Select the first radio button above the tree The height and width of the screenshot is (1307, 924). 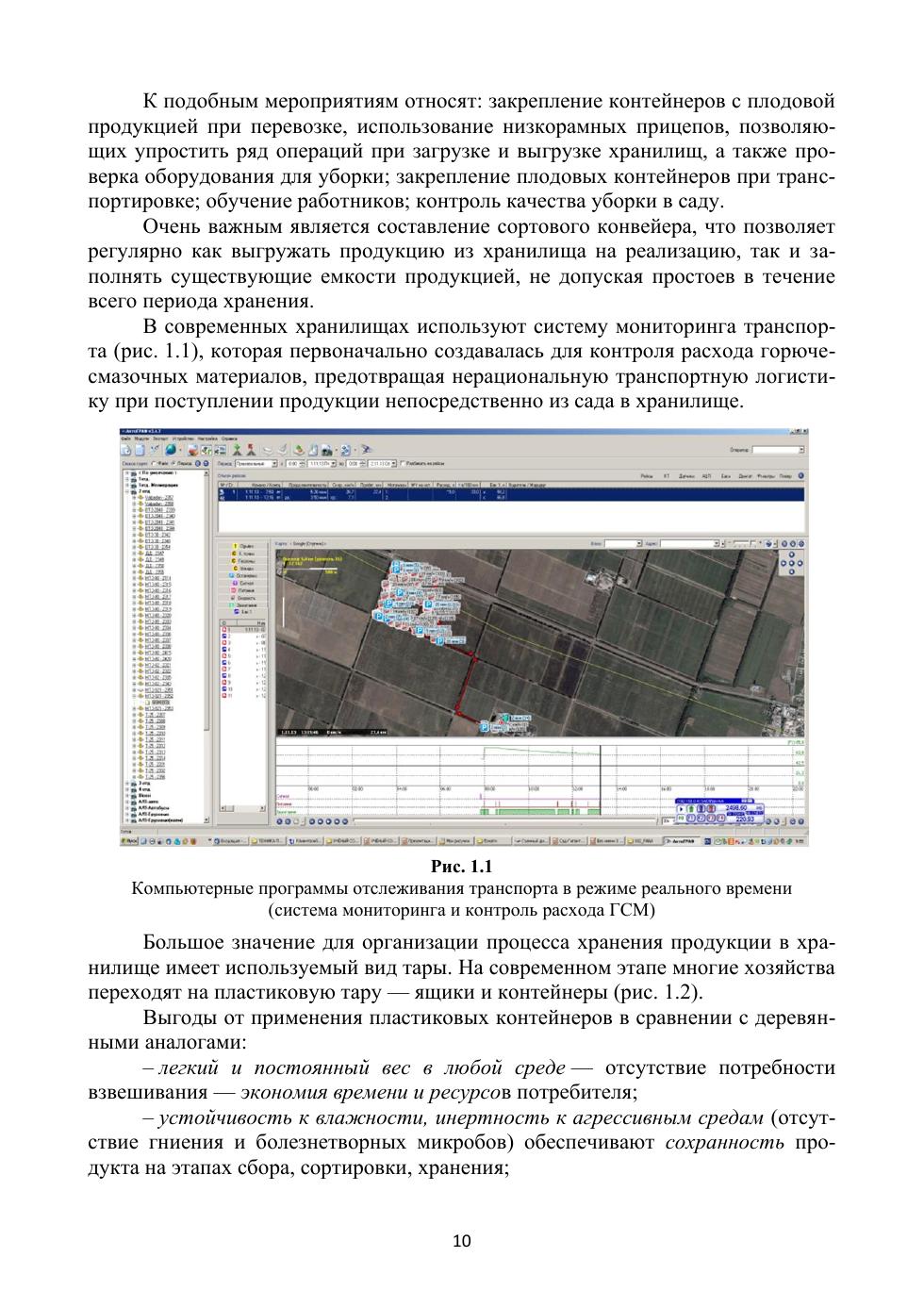point(153,464)
